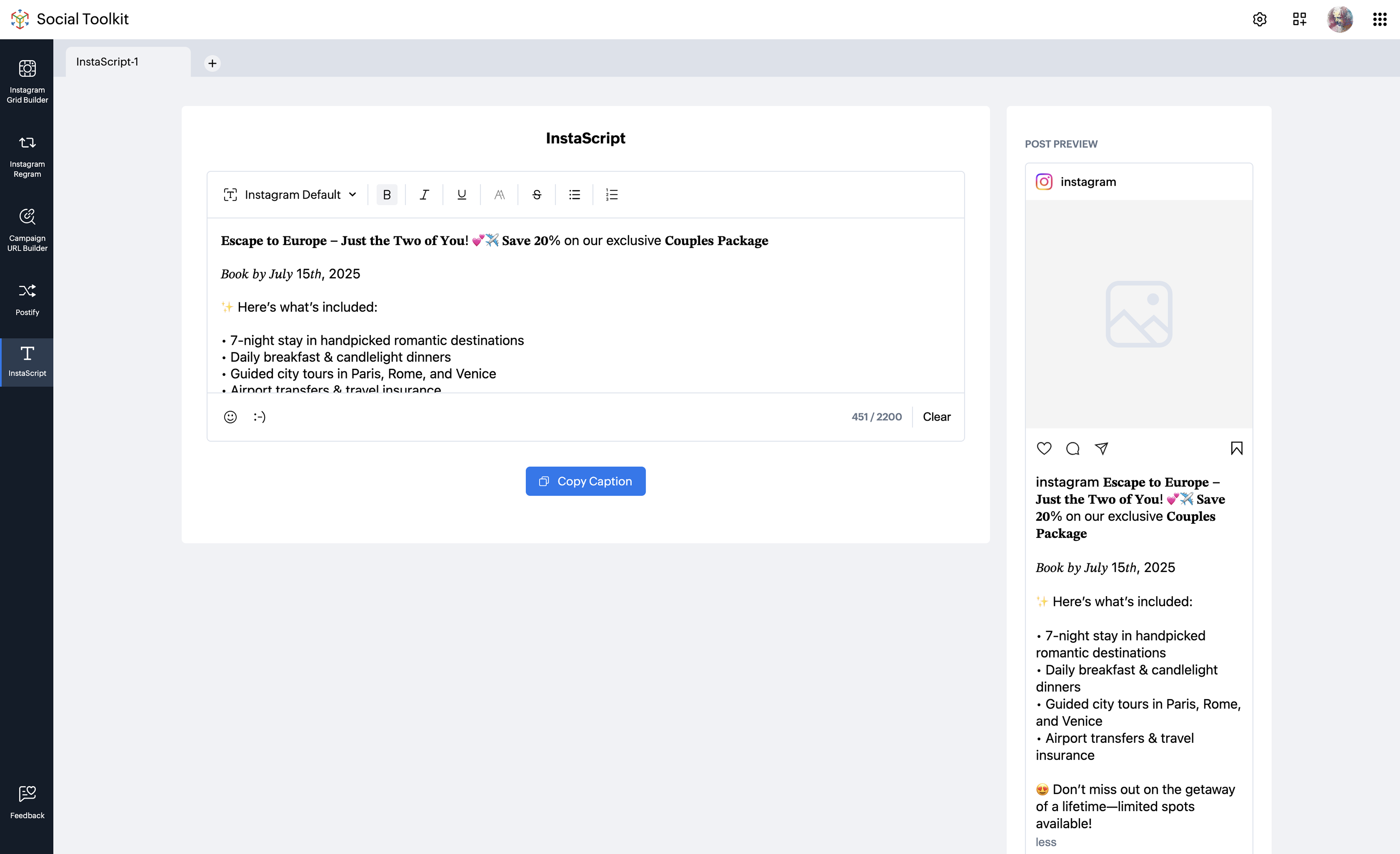Insert a bulleted list
This screenshot has width=1400, height=854.
[574, 195]
